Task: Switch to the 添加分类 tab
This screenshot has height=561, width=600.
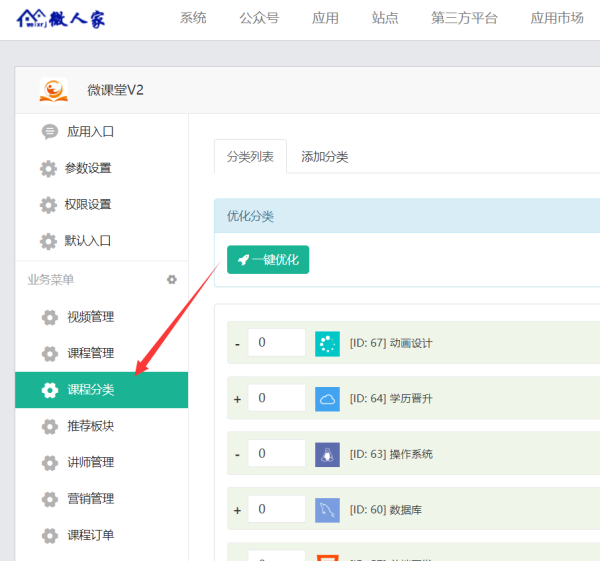Action: point(324,157)
